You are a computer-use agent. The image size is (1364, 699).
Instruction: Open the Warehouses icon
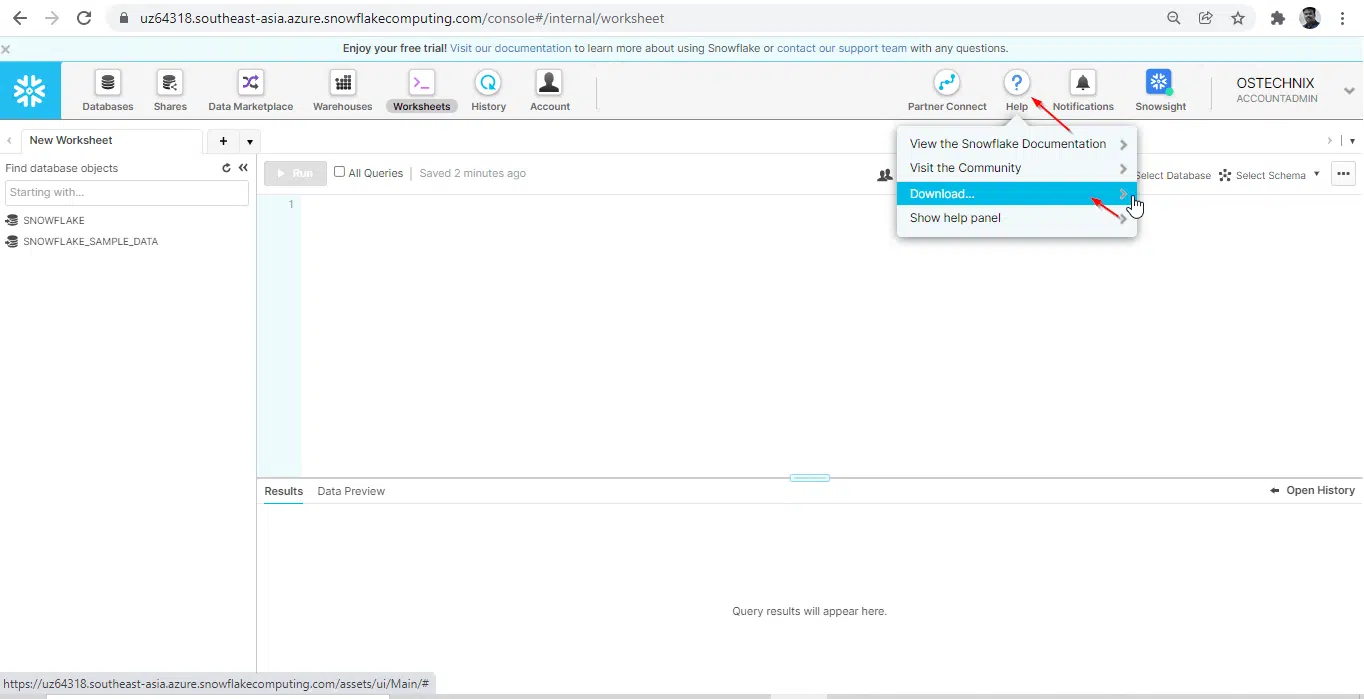[342, 83]
